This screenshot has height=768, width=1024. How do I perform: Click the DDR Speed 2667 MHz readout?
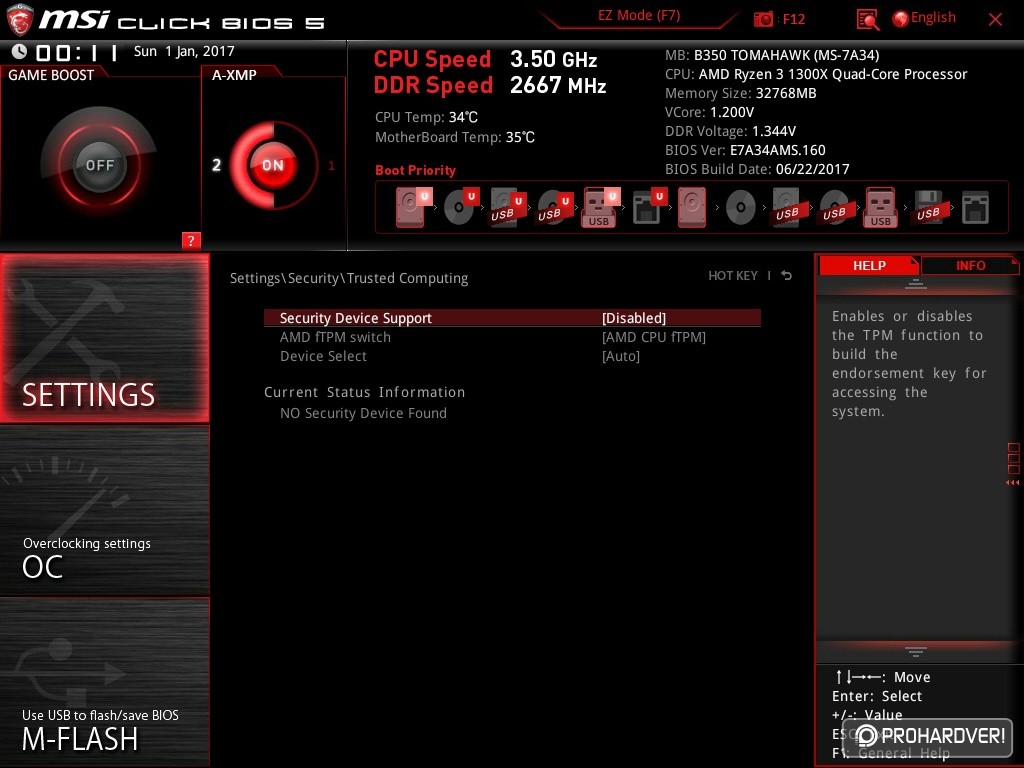point(490,86)
